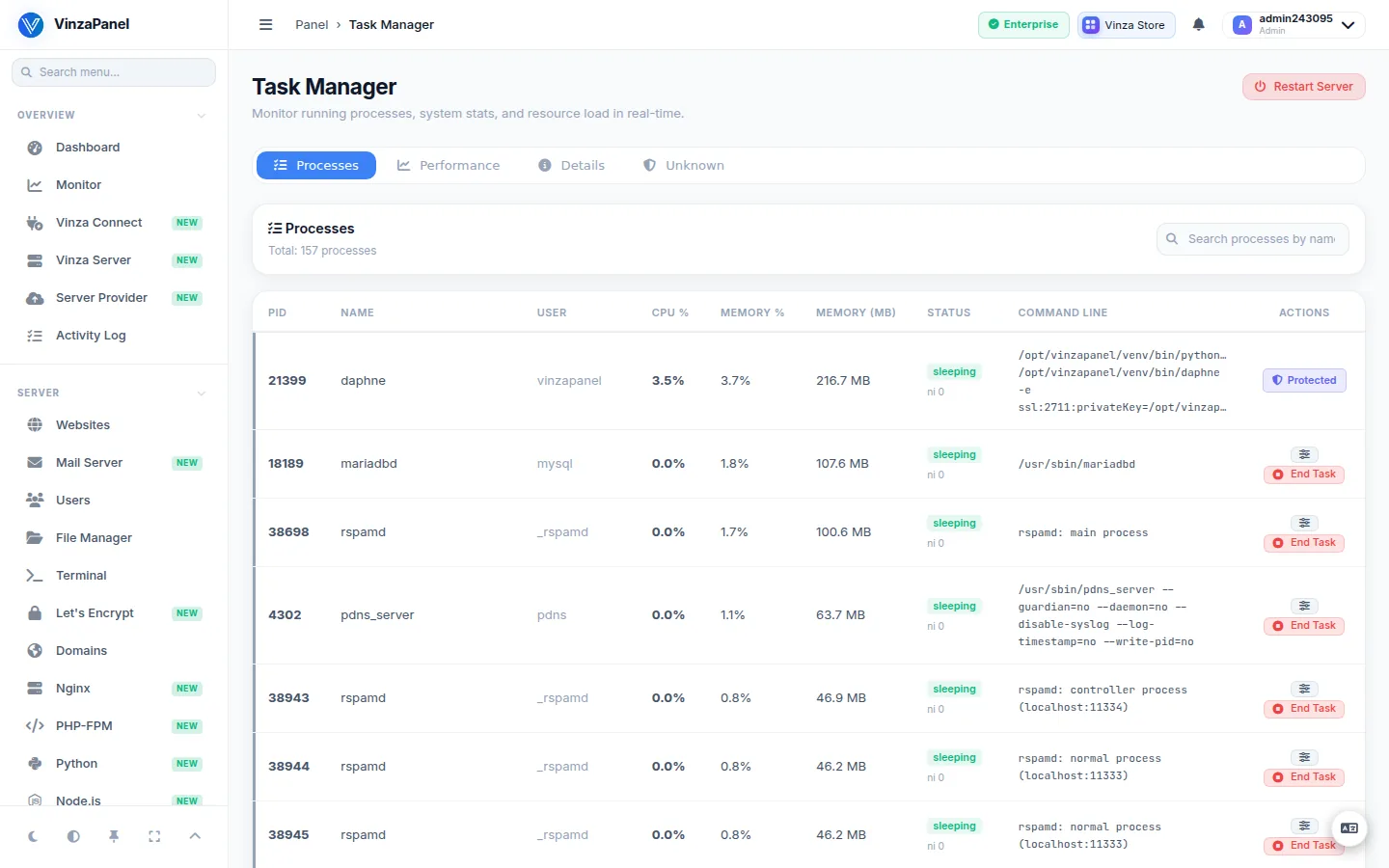
Task: Toggle dark mode moon icon
Action: (x=33, y=836)
